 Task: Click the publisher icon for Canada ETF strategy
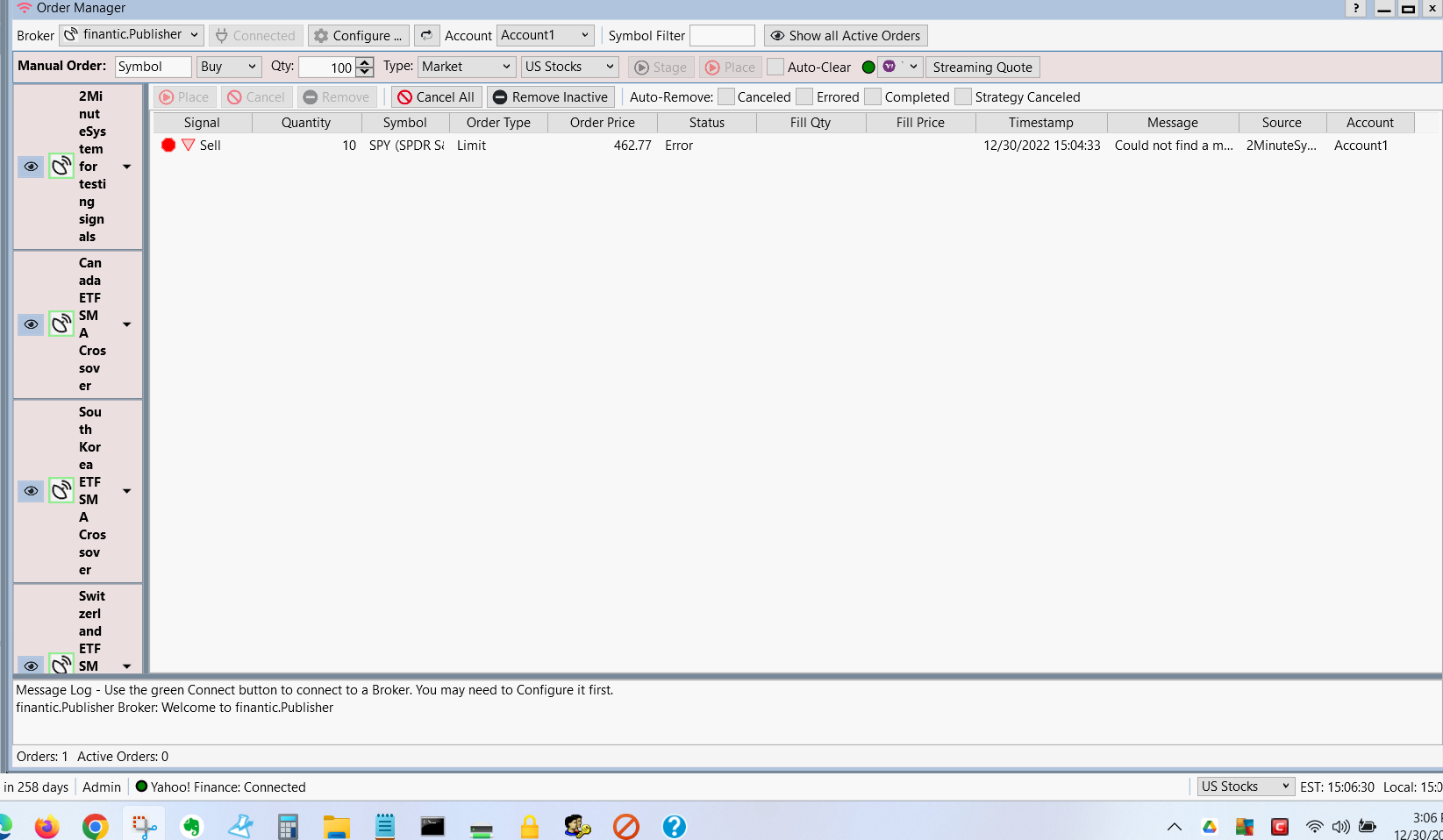coord(61,324)
